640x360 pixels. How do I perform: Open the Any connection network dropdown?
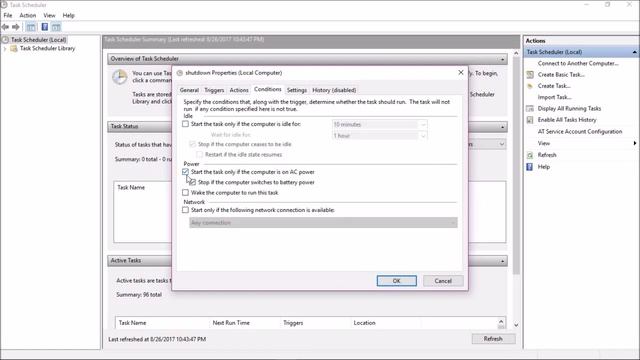pyautogui.click(x=323, y=223)
